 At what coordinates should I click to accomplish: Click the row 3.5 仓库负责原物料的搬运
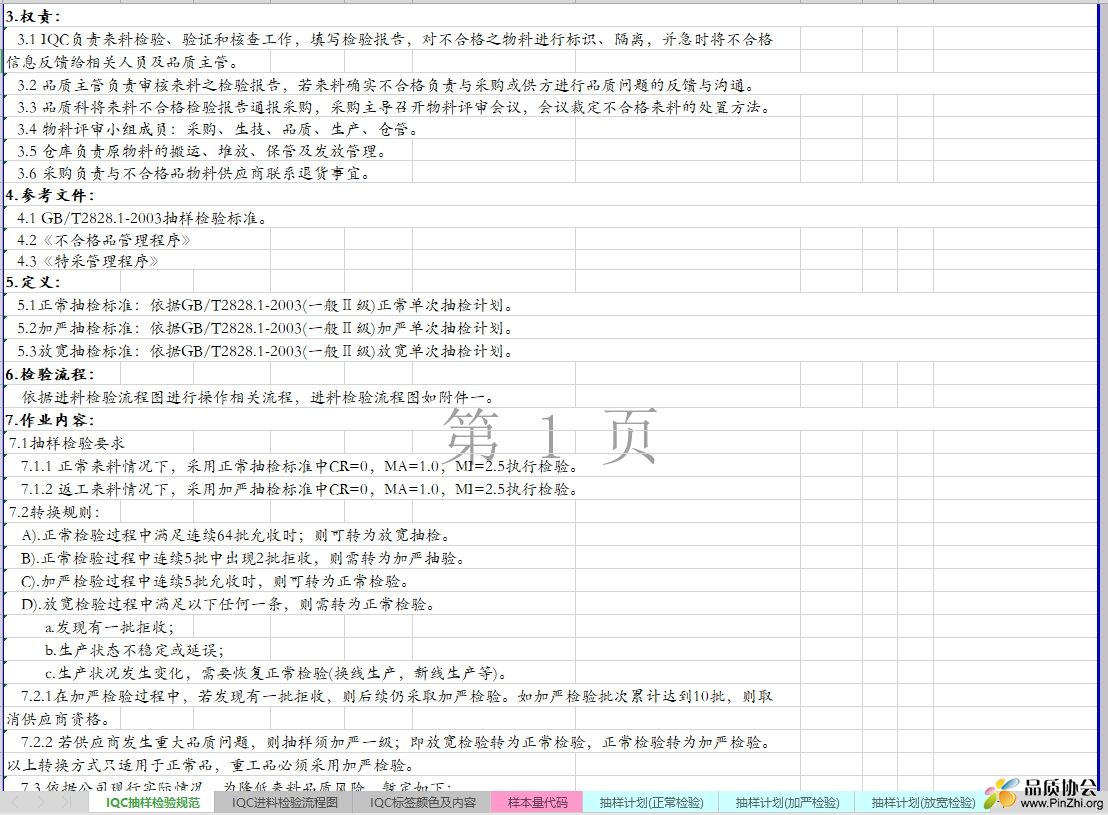pos(202,151)
